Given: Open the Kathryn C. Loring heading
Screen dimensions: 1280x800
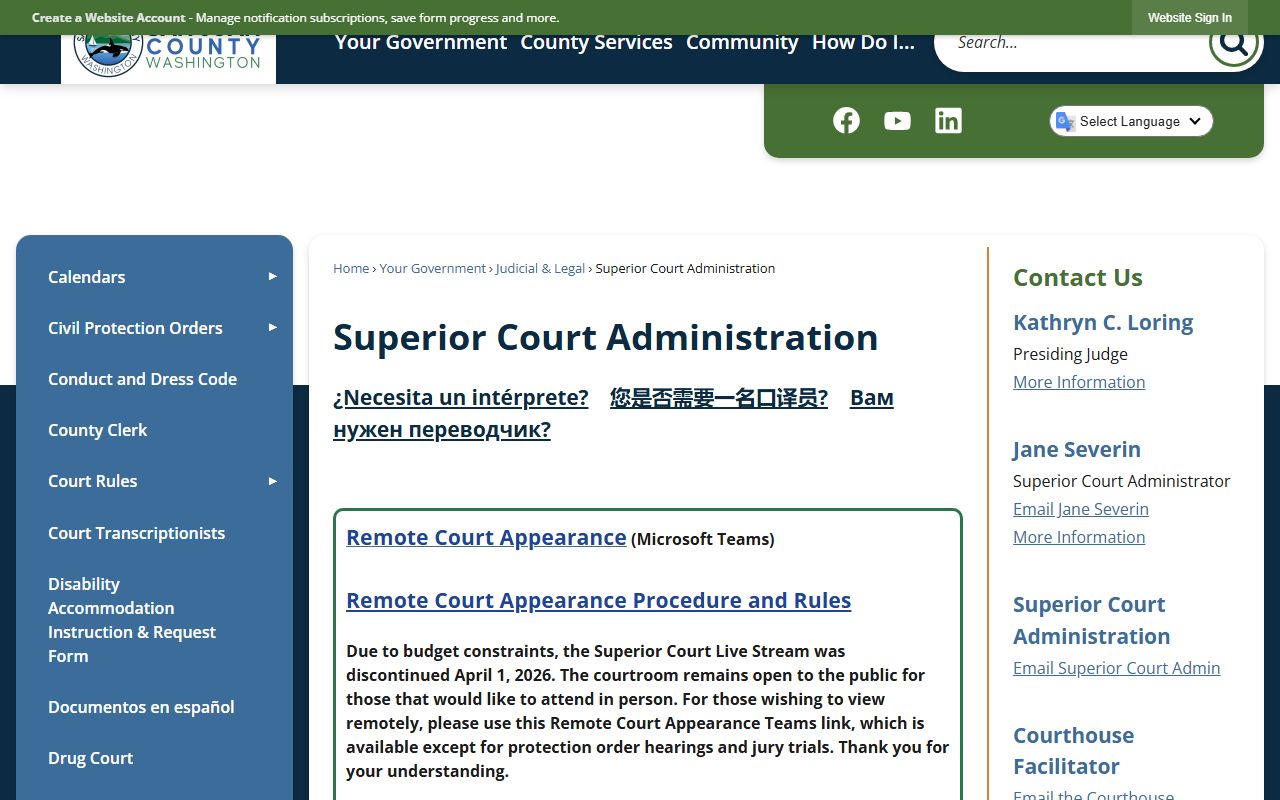Looking at the screenshot, I should [x=1103, y=322].
